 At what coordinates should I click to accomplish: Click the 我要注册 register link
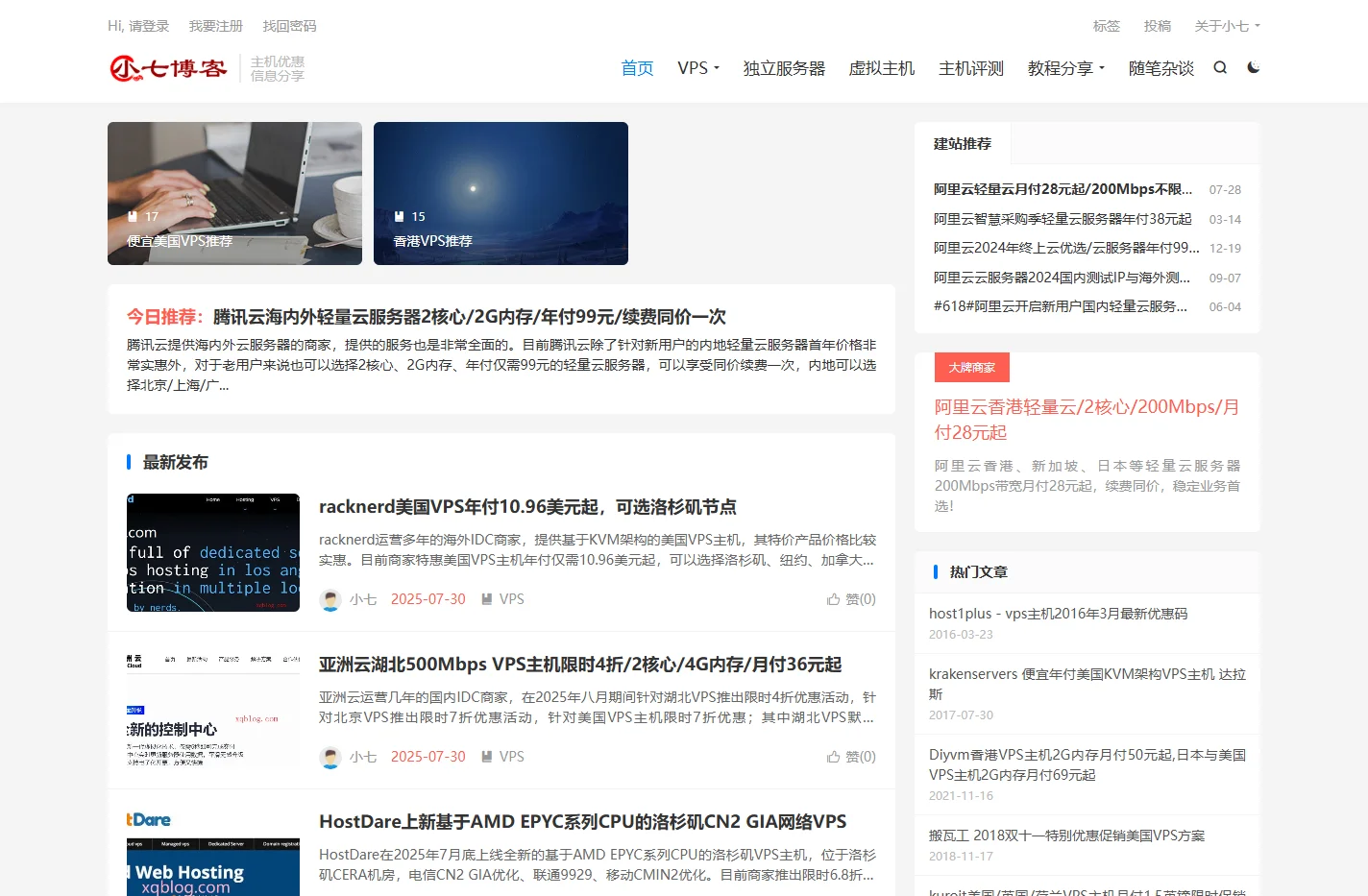click(x=216, y=26)
